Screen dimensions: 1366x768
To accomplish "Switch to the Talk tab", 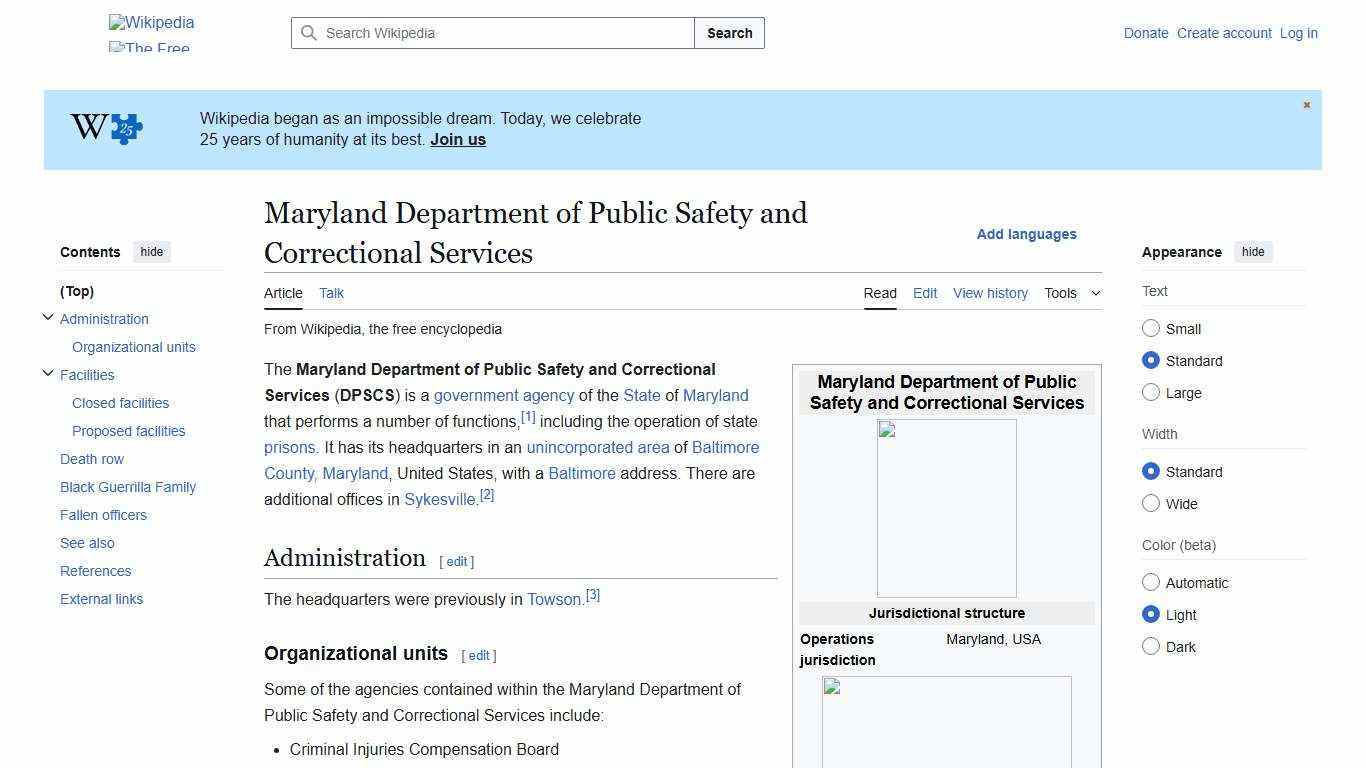I will click(x=331, y=293).
